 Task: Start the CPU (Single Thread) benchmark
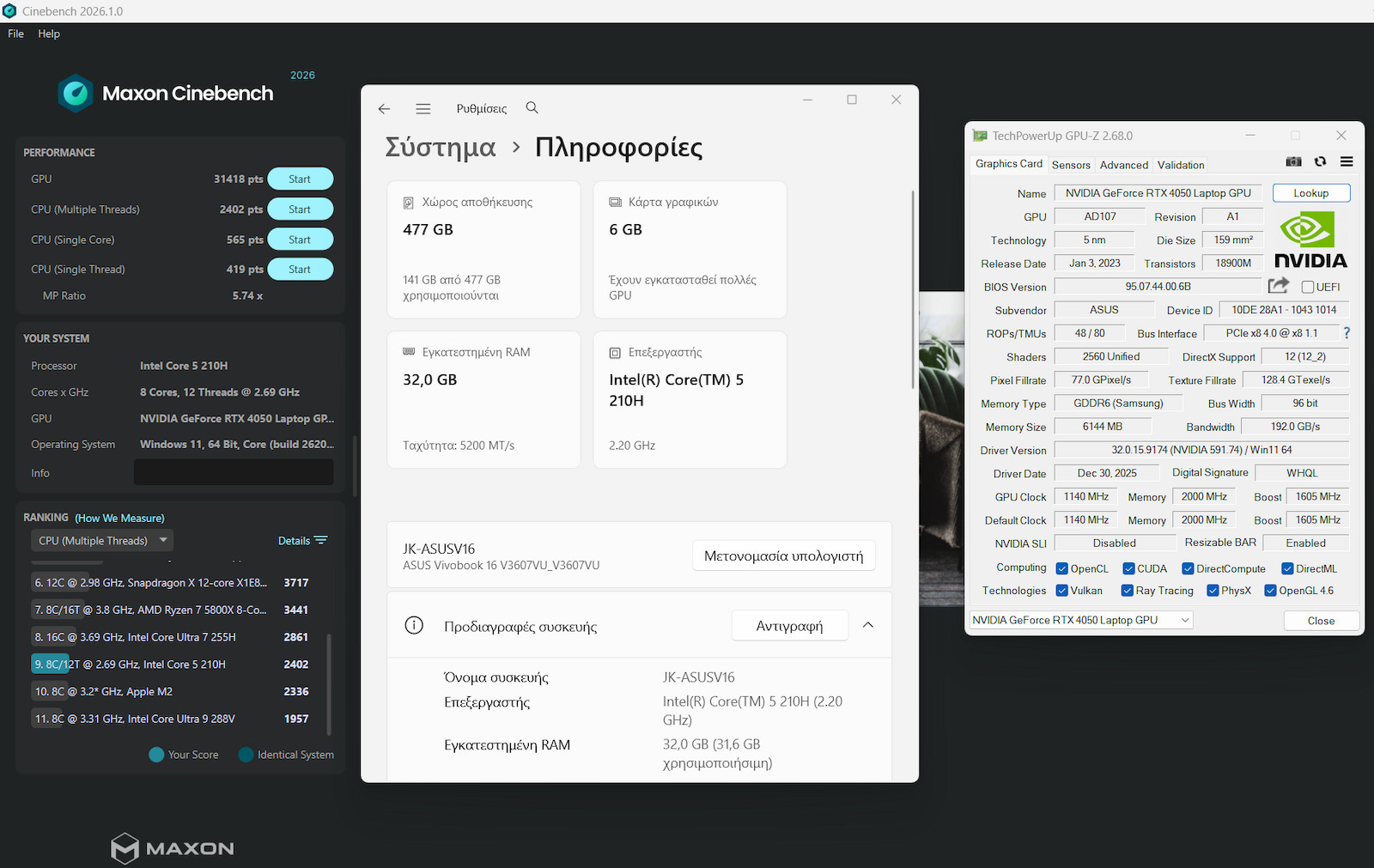tap(300, 270)
